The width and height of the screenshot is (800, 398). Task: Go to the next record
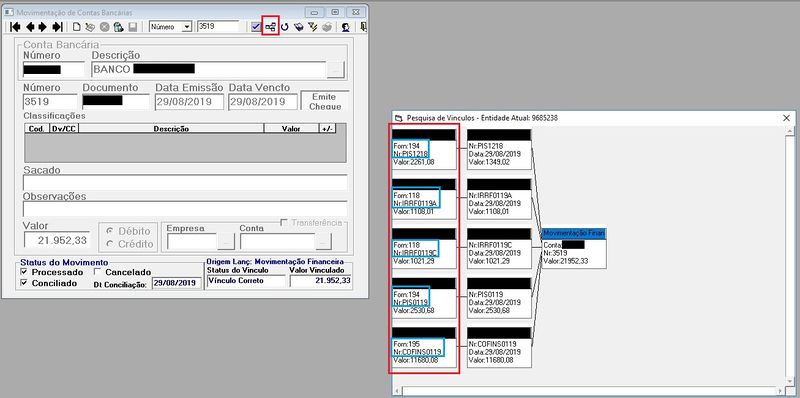[42, 27]
